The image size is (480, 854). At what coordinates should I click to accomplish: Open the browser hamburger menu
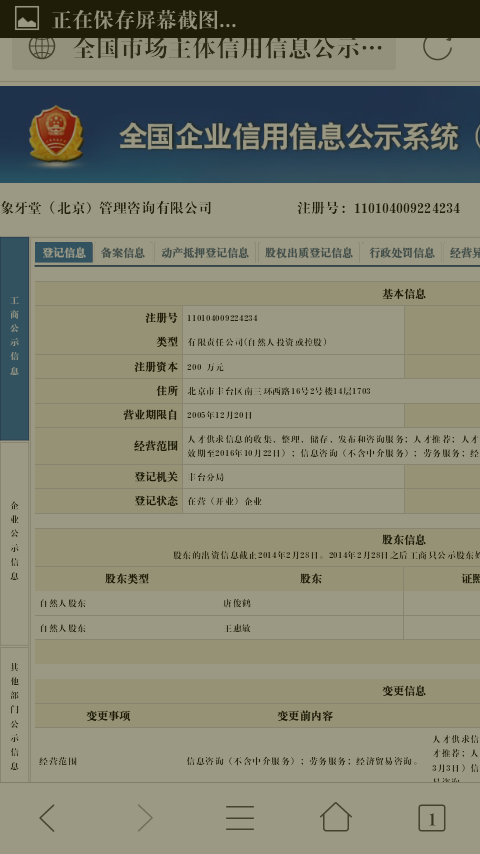[x=240, y=818]
